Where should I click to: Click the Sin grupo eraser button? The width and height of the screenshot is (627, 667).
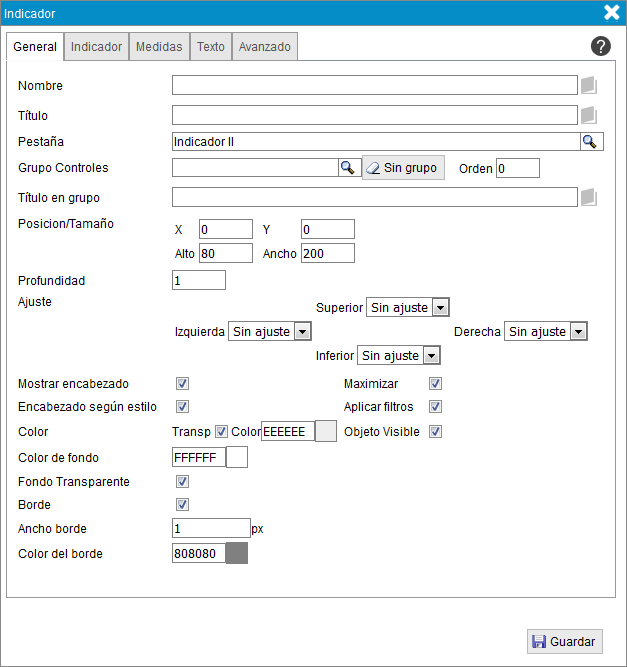403,168
